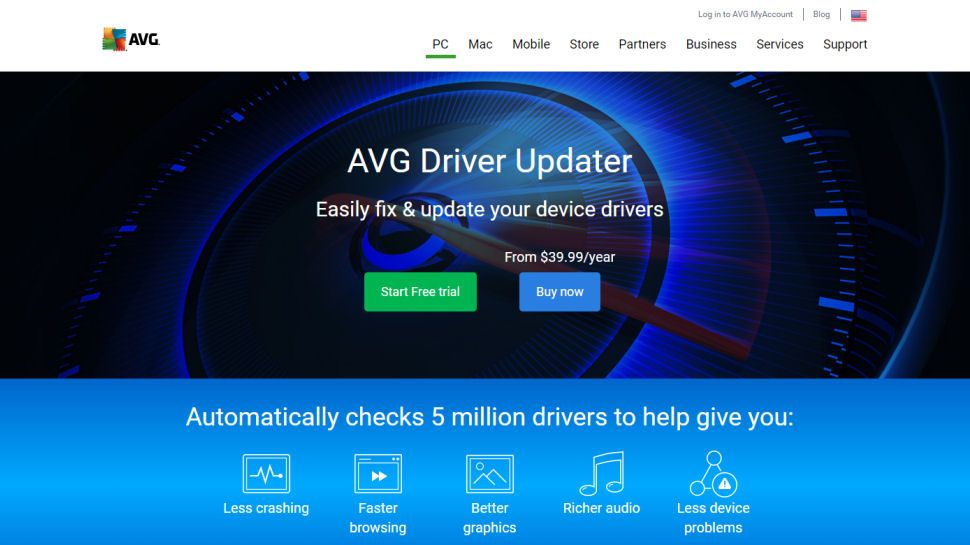
Task: Open the US flag language selector
Action: point(859,15)
